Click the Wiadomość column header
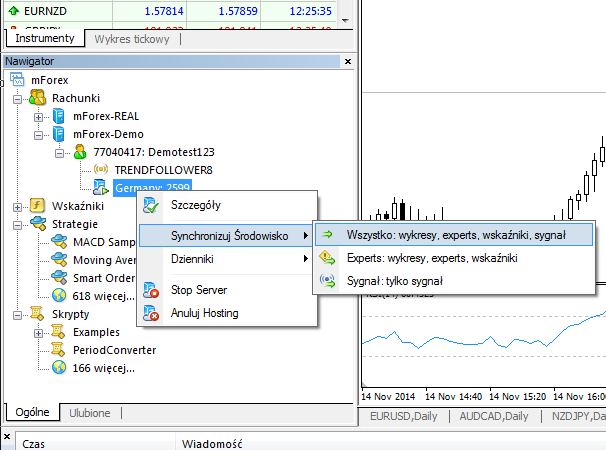The height and width of the screenshot is (450, 606). coord(391,443)
